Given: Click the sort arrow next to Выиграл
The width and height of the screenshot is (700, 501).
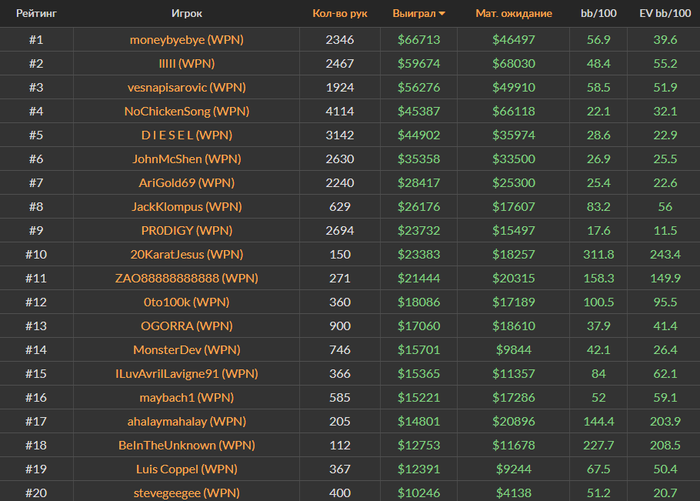Looking at the screenshot, I should (442, 15).
